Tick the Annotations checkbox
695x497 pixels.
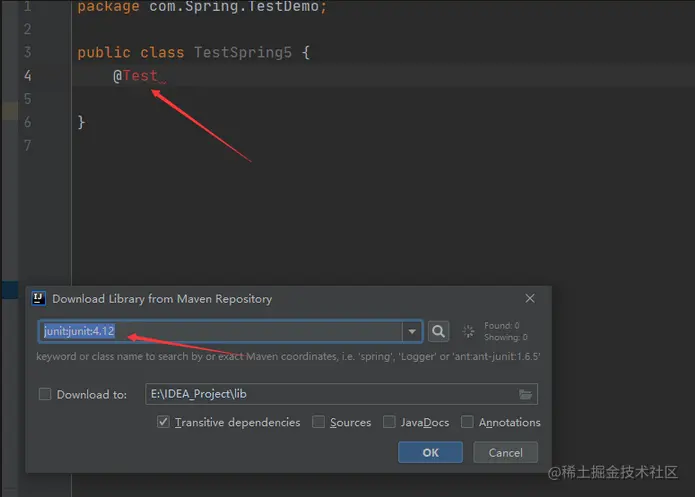coord(467,422)
